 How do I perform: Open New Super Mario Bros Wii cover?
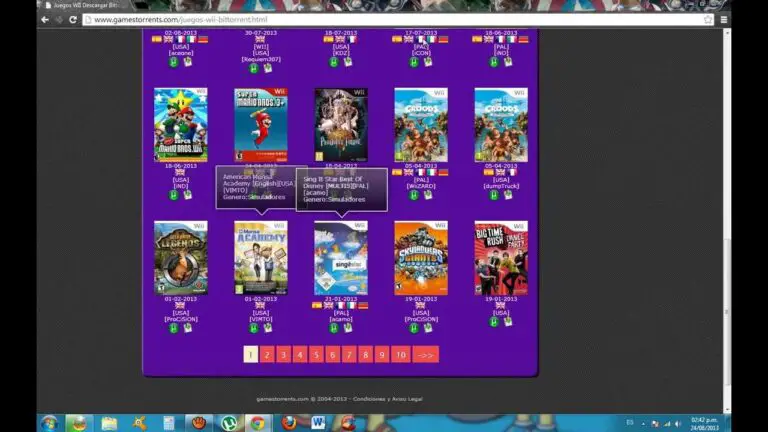tap(181, 125)
